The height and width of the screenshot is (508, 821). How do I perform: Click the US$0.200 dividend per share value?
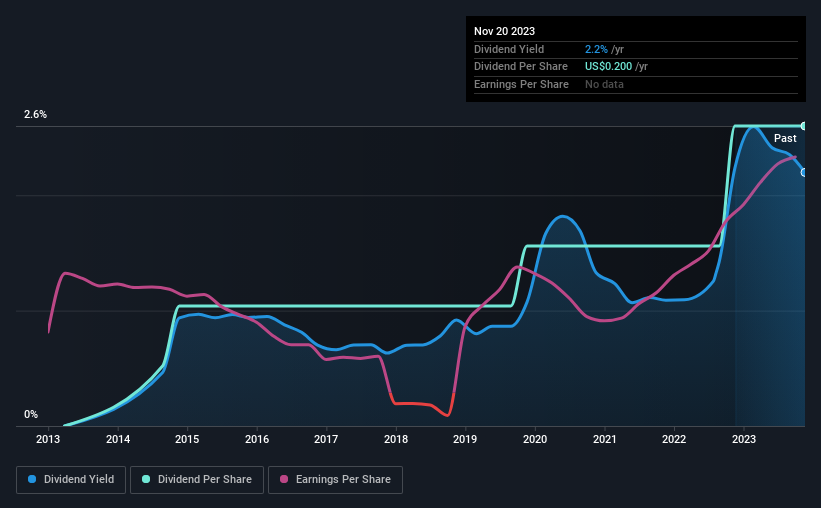tap(608, 67)
